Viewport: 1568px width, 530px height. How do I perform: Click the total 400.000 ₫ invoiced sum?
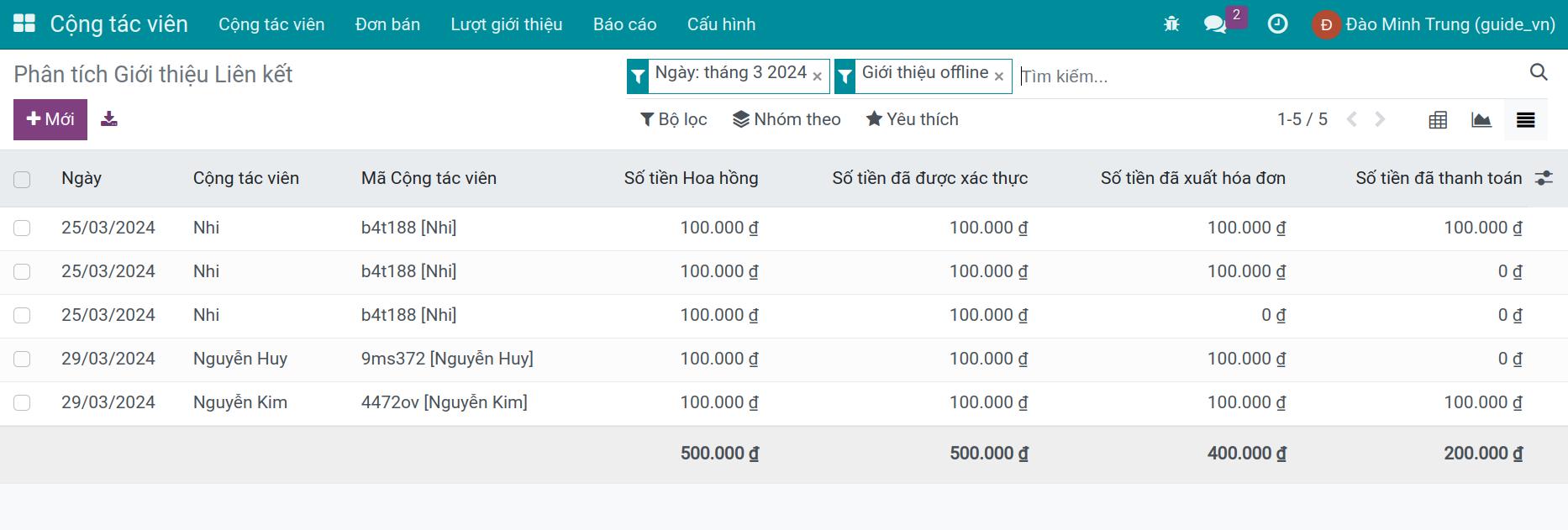click(x=1246, y=454)
